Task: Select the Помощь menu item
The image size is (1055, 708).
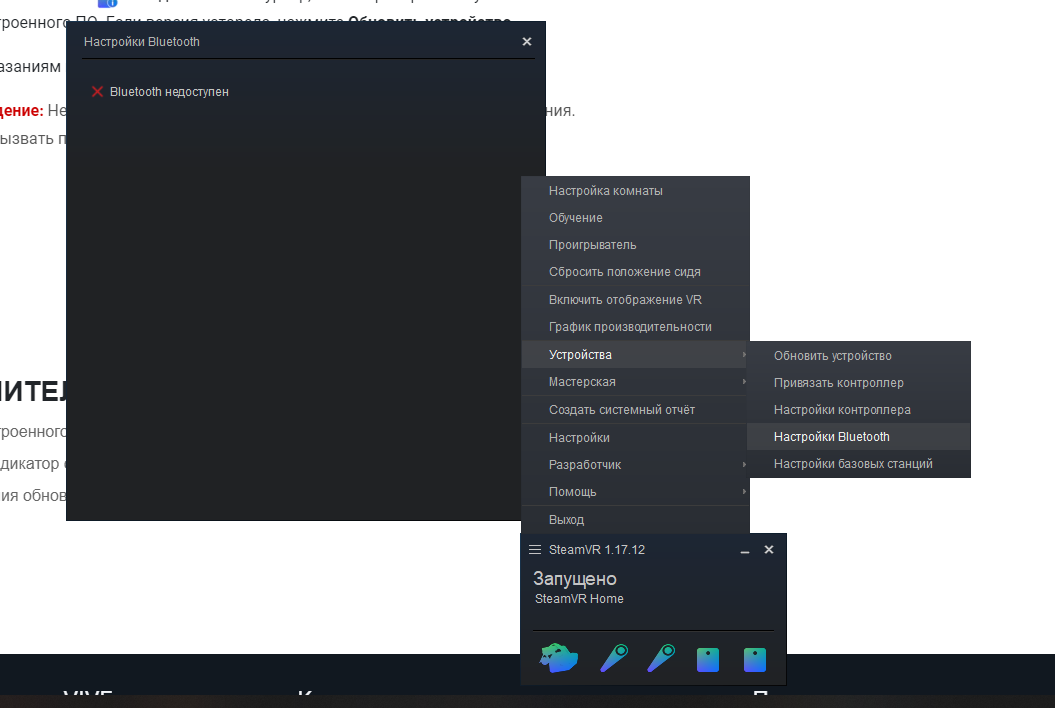Action: pos(635,492)
